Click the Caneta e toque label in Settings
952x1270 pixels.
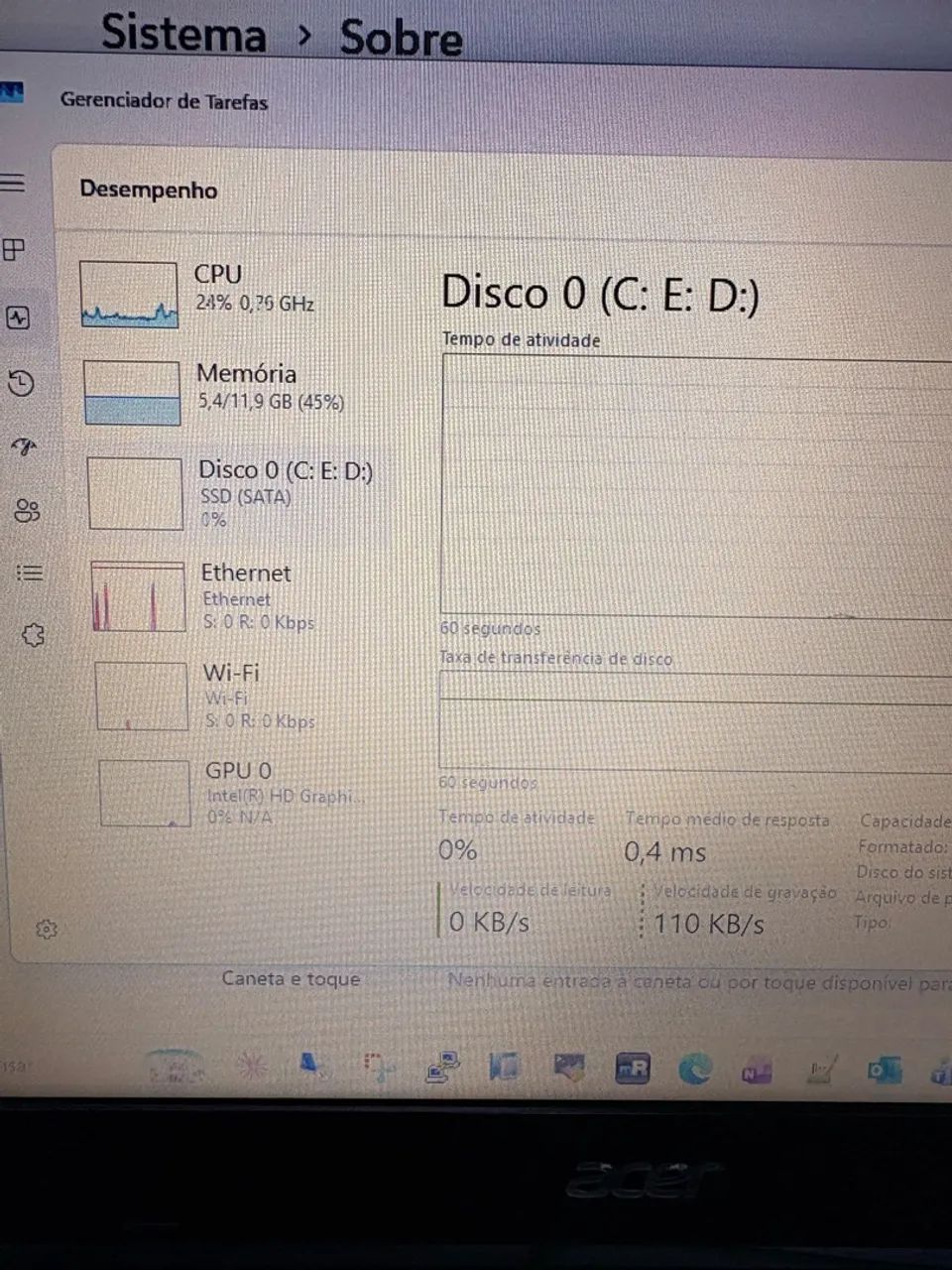click(x=291, y=978)
